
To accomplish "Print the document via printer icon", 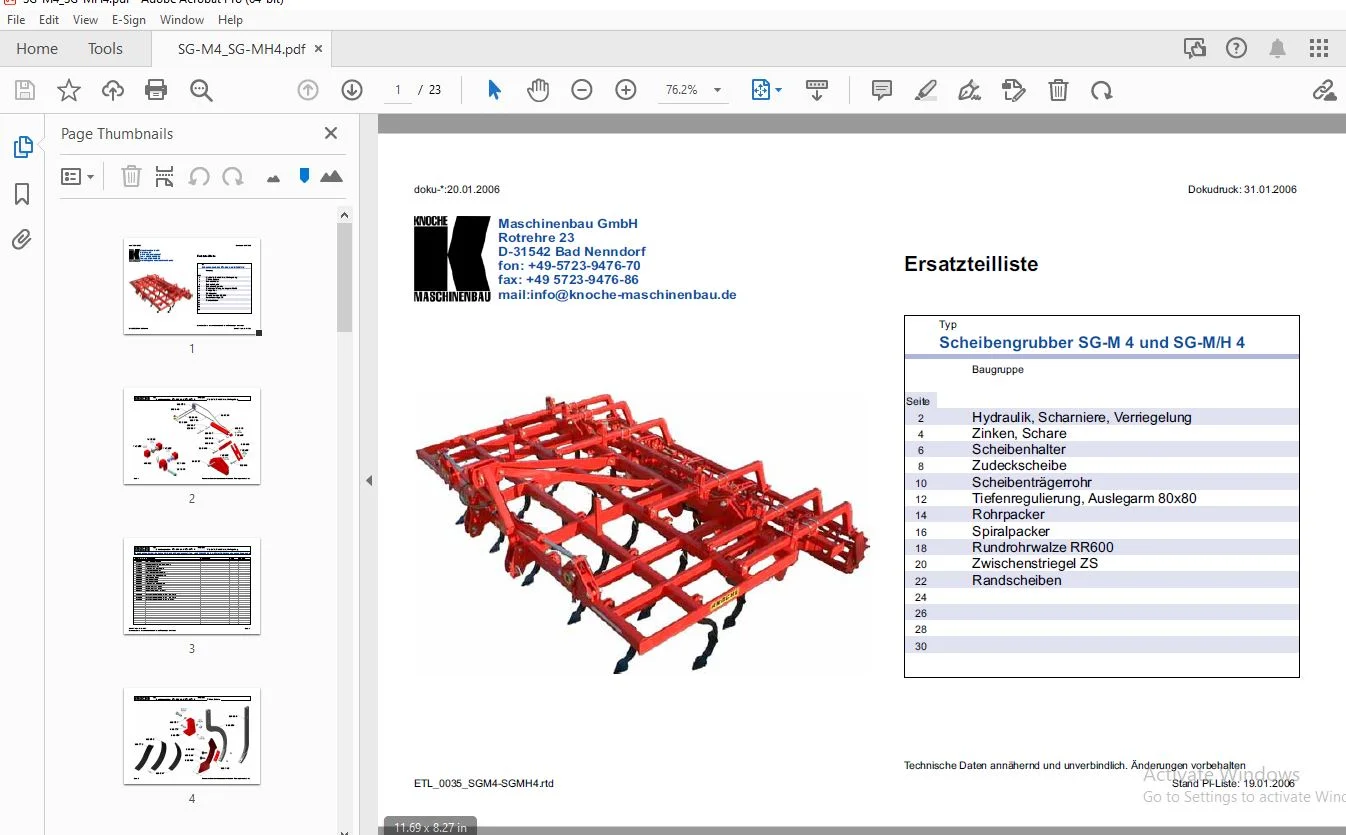I will (156, 91).
